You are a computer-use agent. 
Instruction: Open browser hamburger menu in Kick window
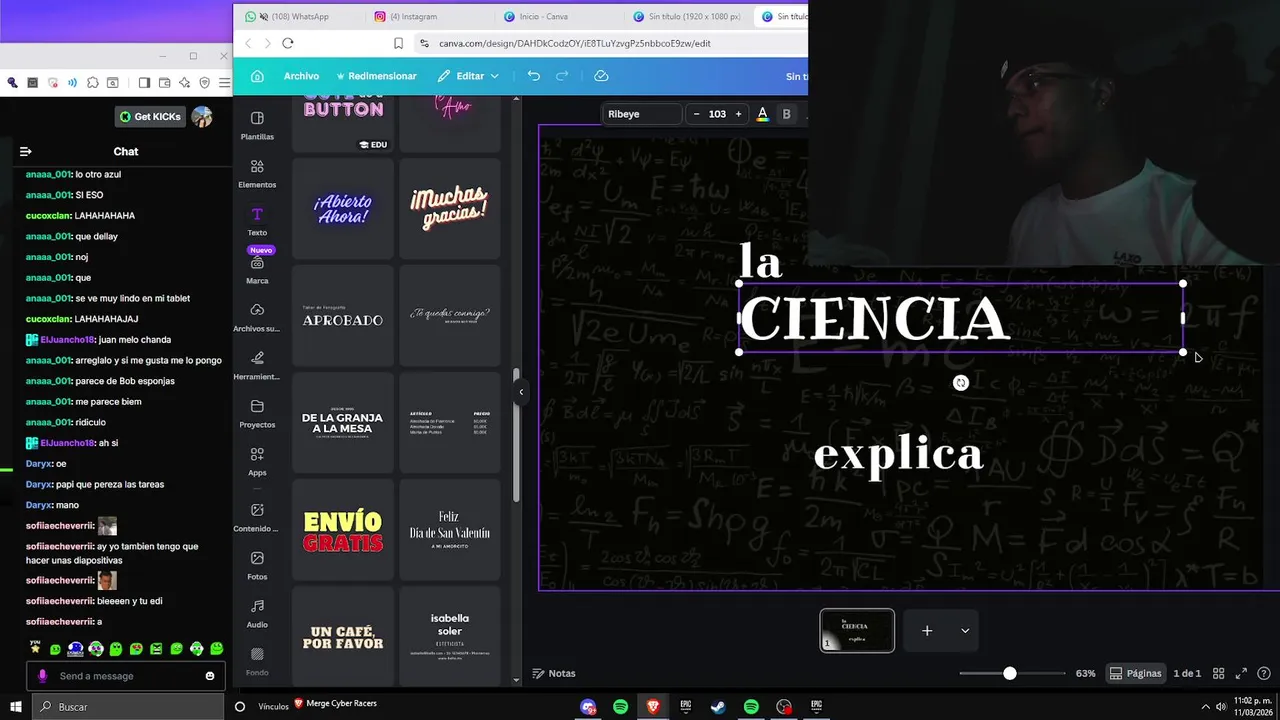point(224,83)
